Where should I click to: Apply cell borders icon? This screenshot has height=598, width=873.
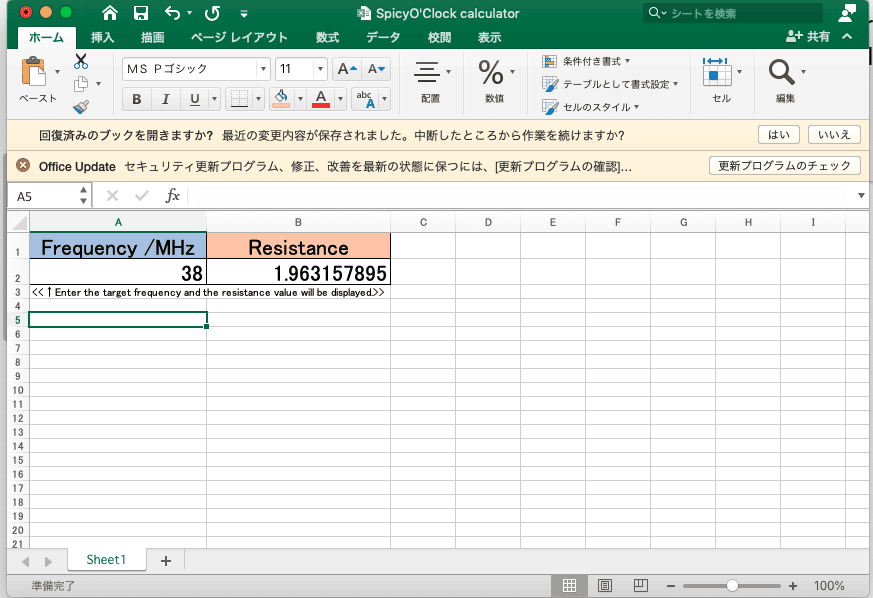[x=239, y=99]
